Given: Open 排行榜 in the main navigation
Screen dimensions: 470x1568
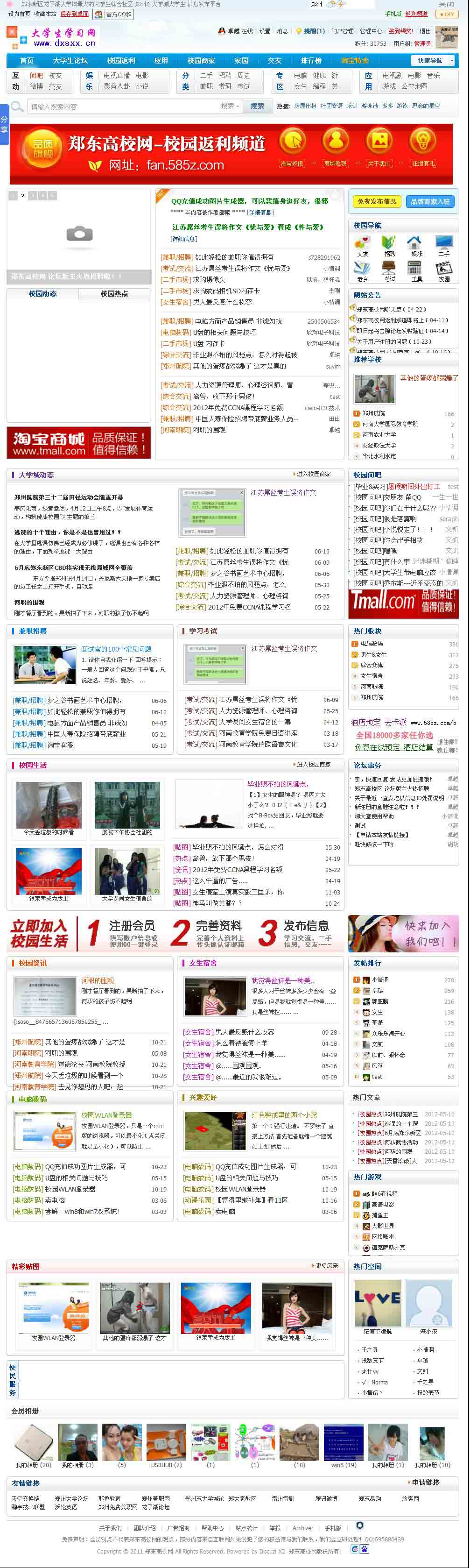Looking at the screenshot, I should 311,60.
